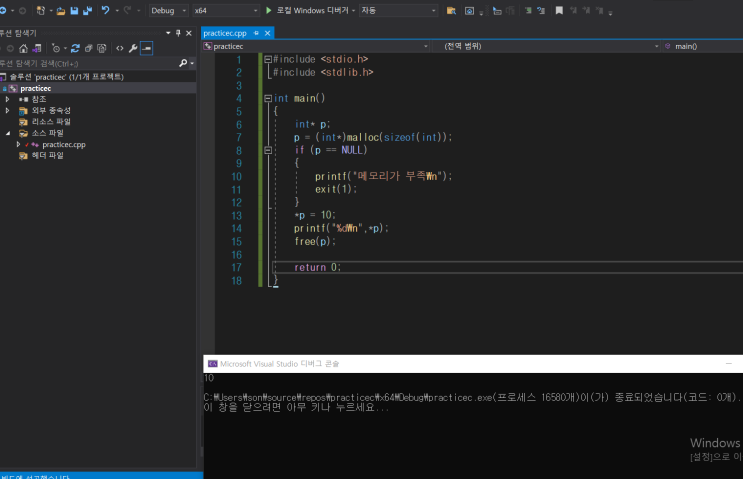Collapse the #include region on line 1
Viewport: 743px width, 479px height.
click(268, 60)
